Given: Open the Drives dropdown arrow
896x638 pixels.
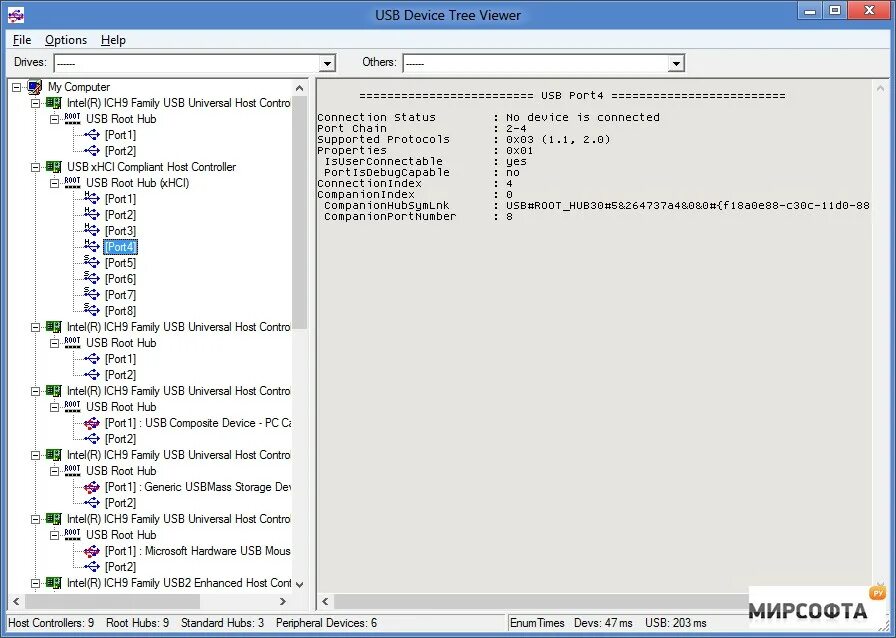Looking at the screenshot, I should 327,63.
